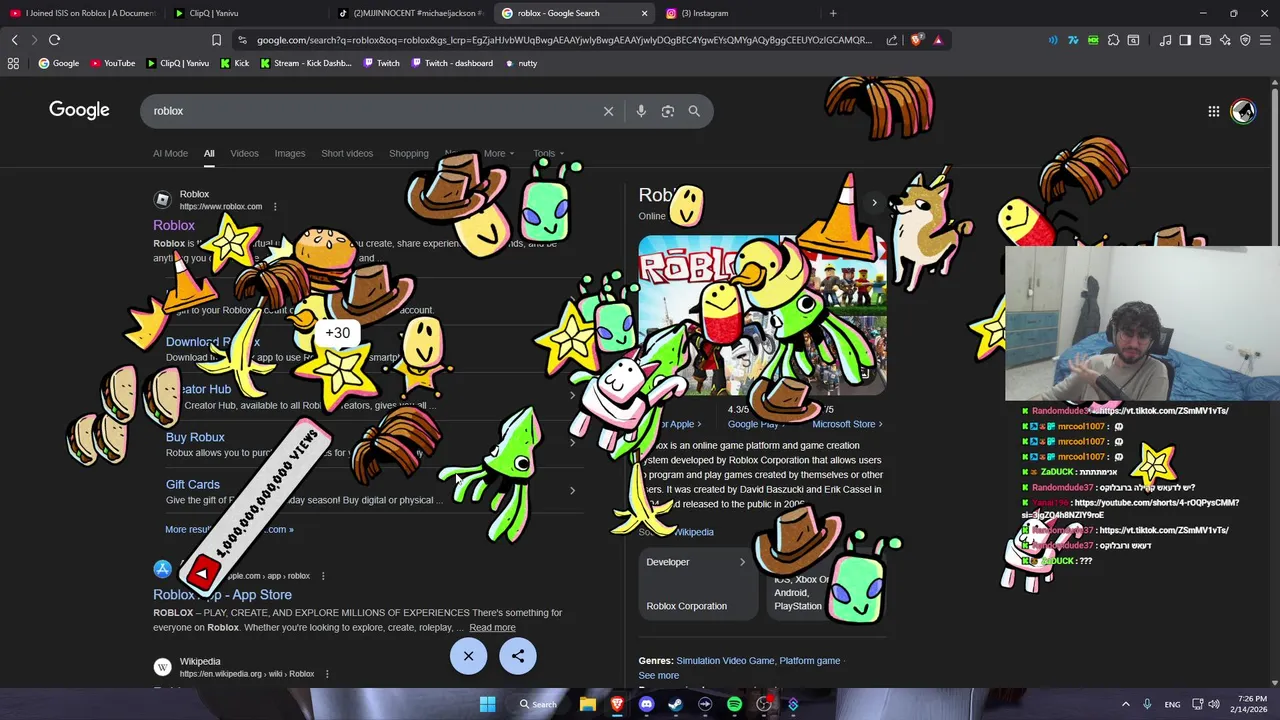1280x720 pixels.
Task: Open the Brave Wallet icon
Action: [1205, 40]
